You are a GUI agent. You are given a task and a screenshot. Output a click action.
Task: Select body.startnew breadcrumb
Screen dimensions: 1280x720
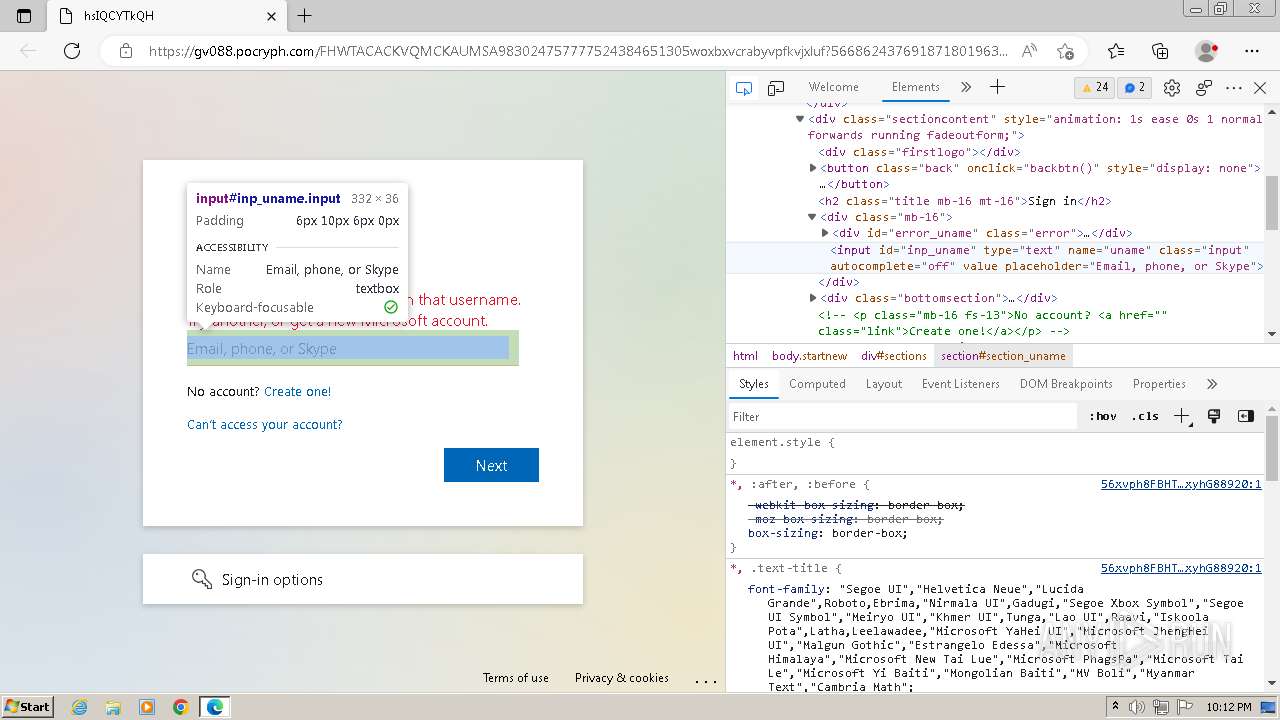coord(809,356)
